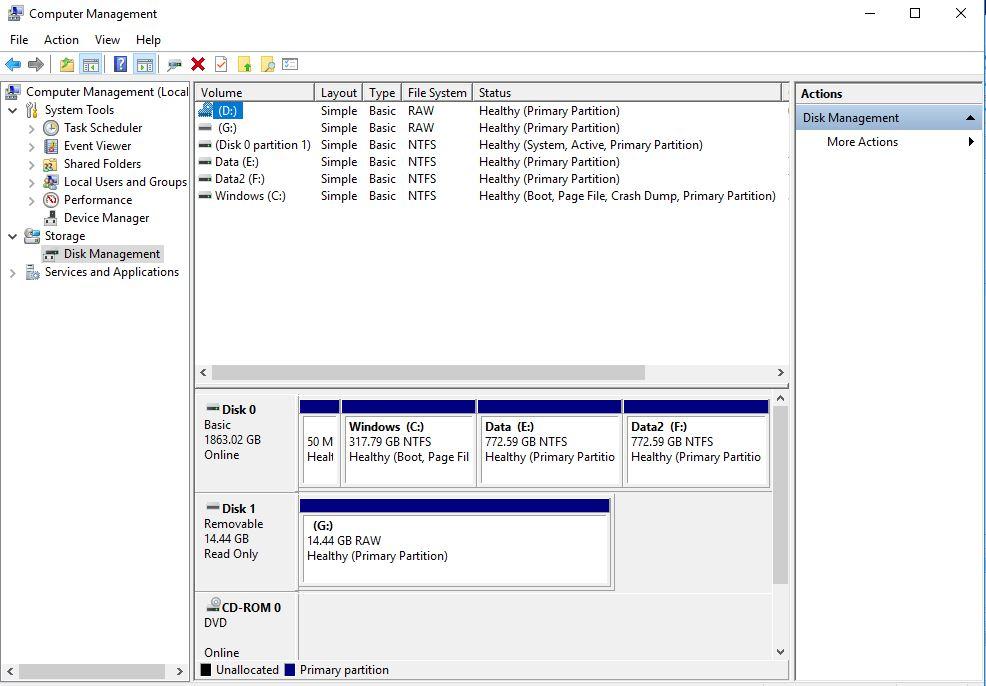Click the Services and Applications icon

click(32, 272)
